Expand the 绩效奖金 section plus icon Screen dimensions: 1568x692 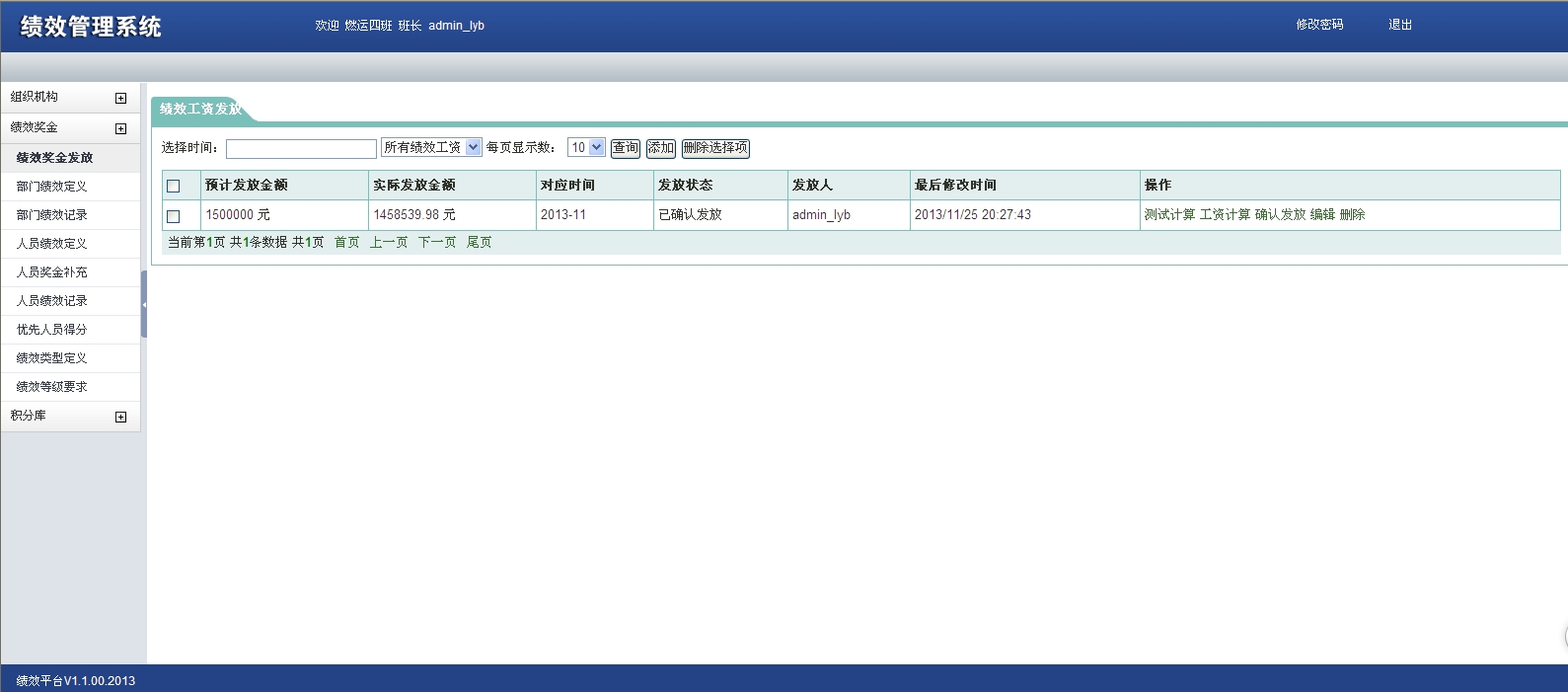pos(120,128)
